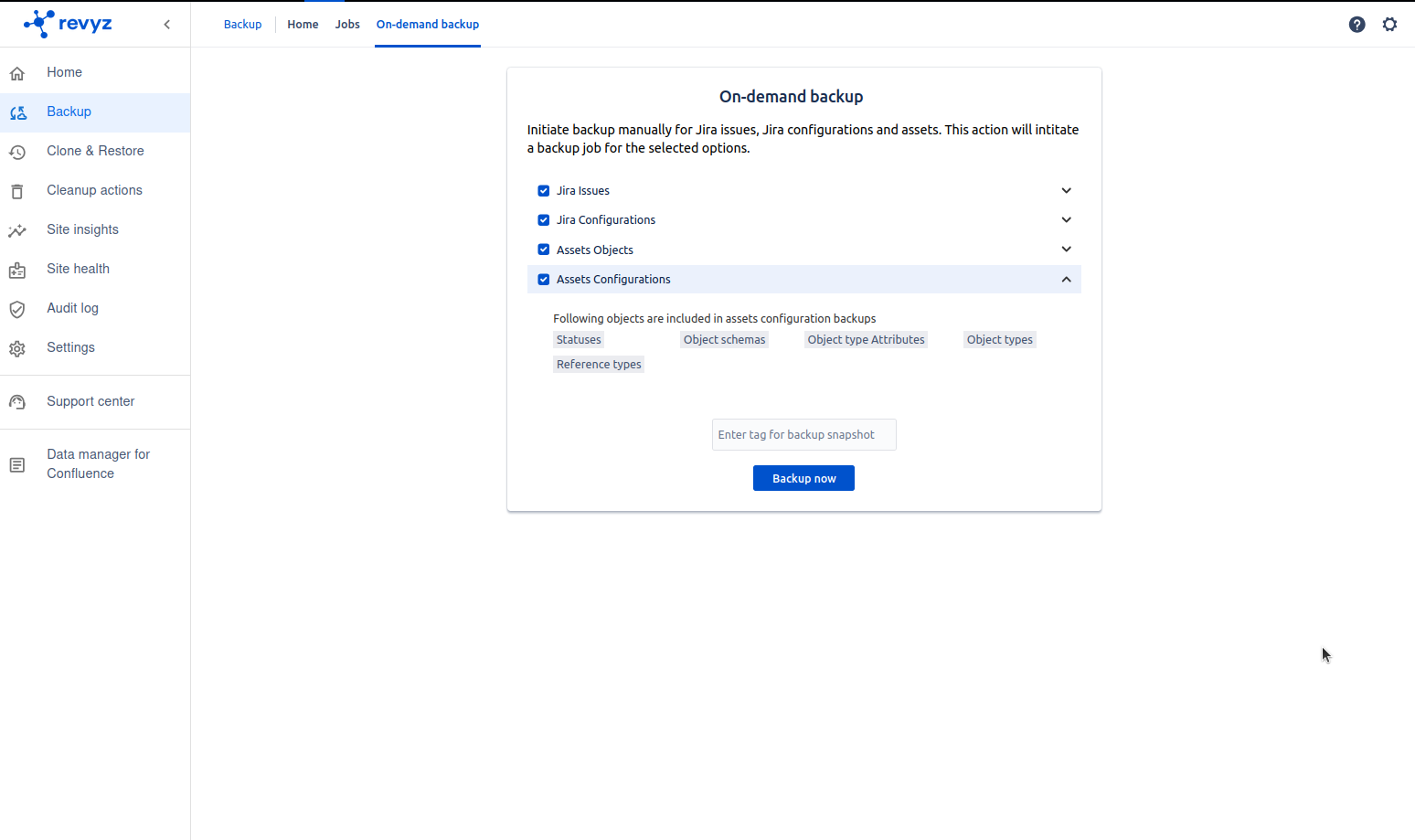Disable the Assets Objects checkbox
1415x840 pixels.
tap(544, 250)
